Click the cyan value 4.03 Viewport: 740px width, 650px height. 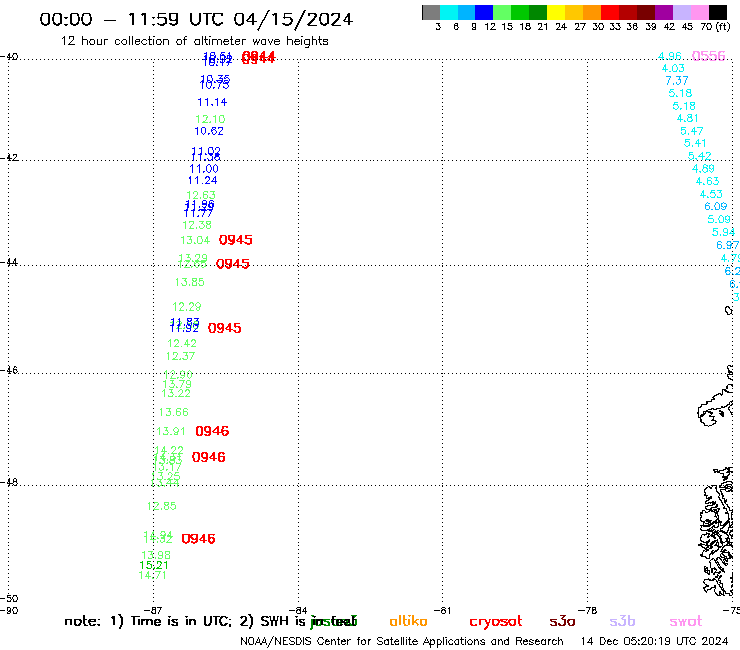pos(673,68)
